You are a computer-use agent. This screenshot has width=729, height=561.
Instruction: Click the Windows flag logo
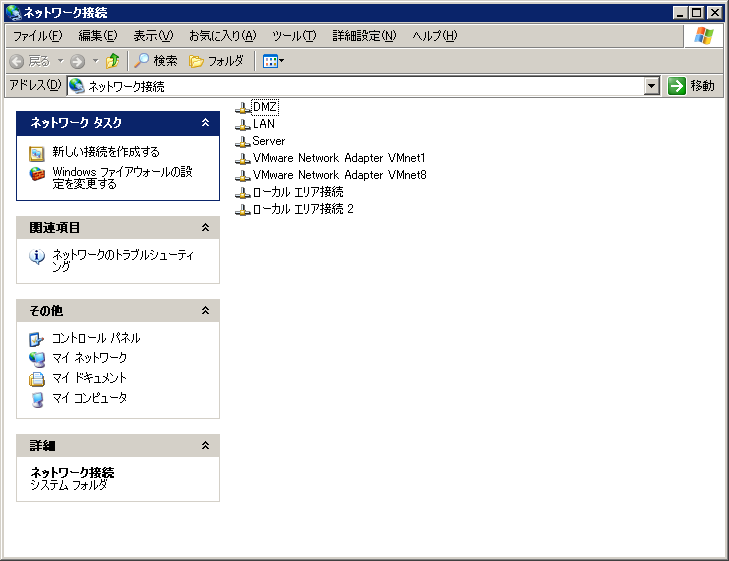click(703, 36)
